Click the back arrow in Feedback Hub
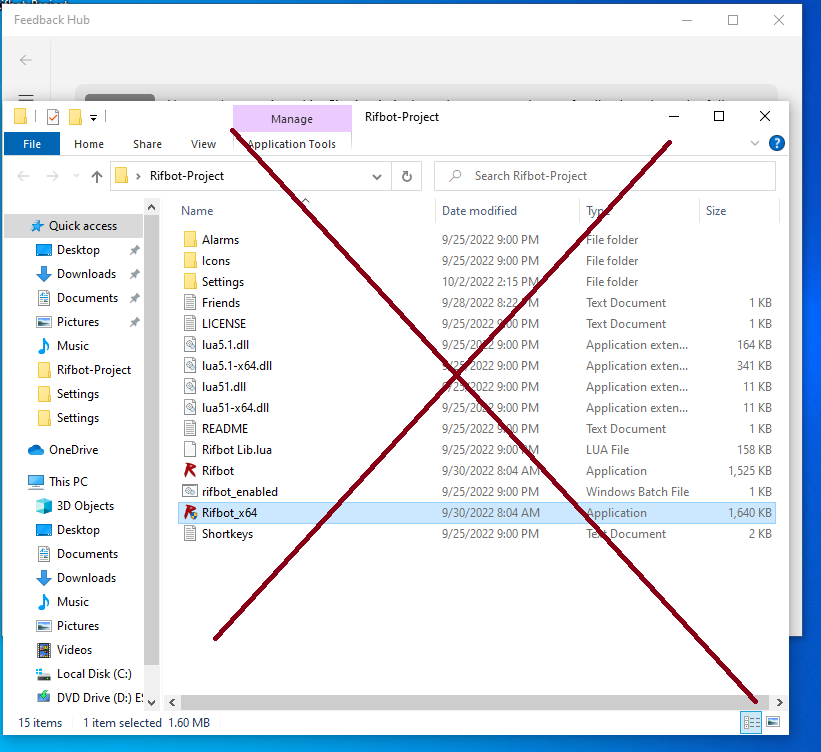The height and width of the screenshot is (752, 821). [26, 60]
